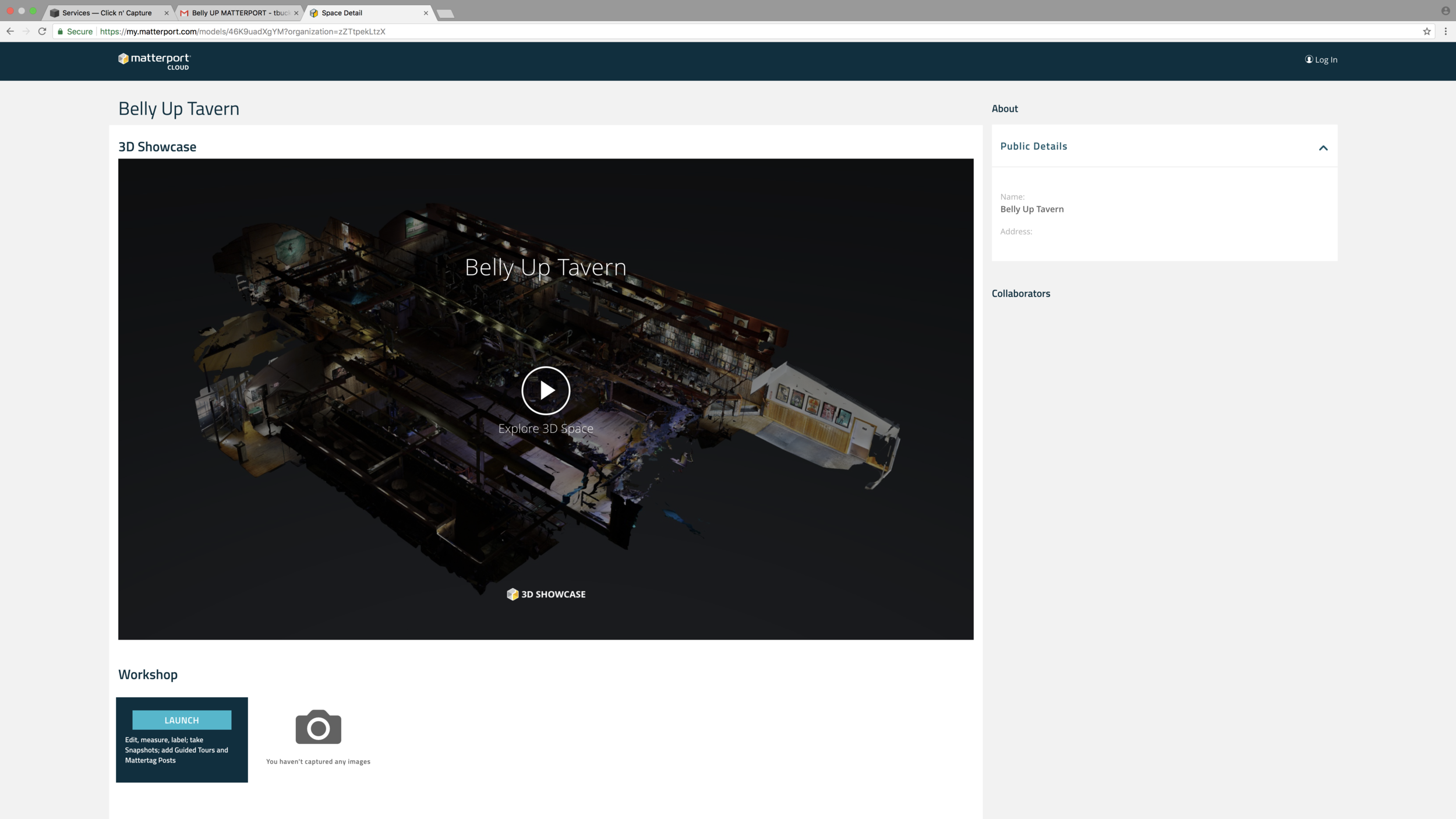Click the Matterport Cloud logo
1456x819 pixels.
click(x=154, y=61)
